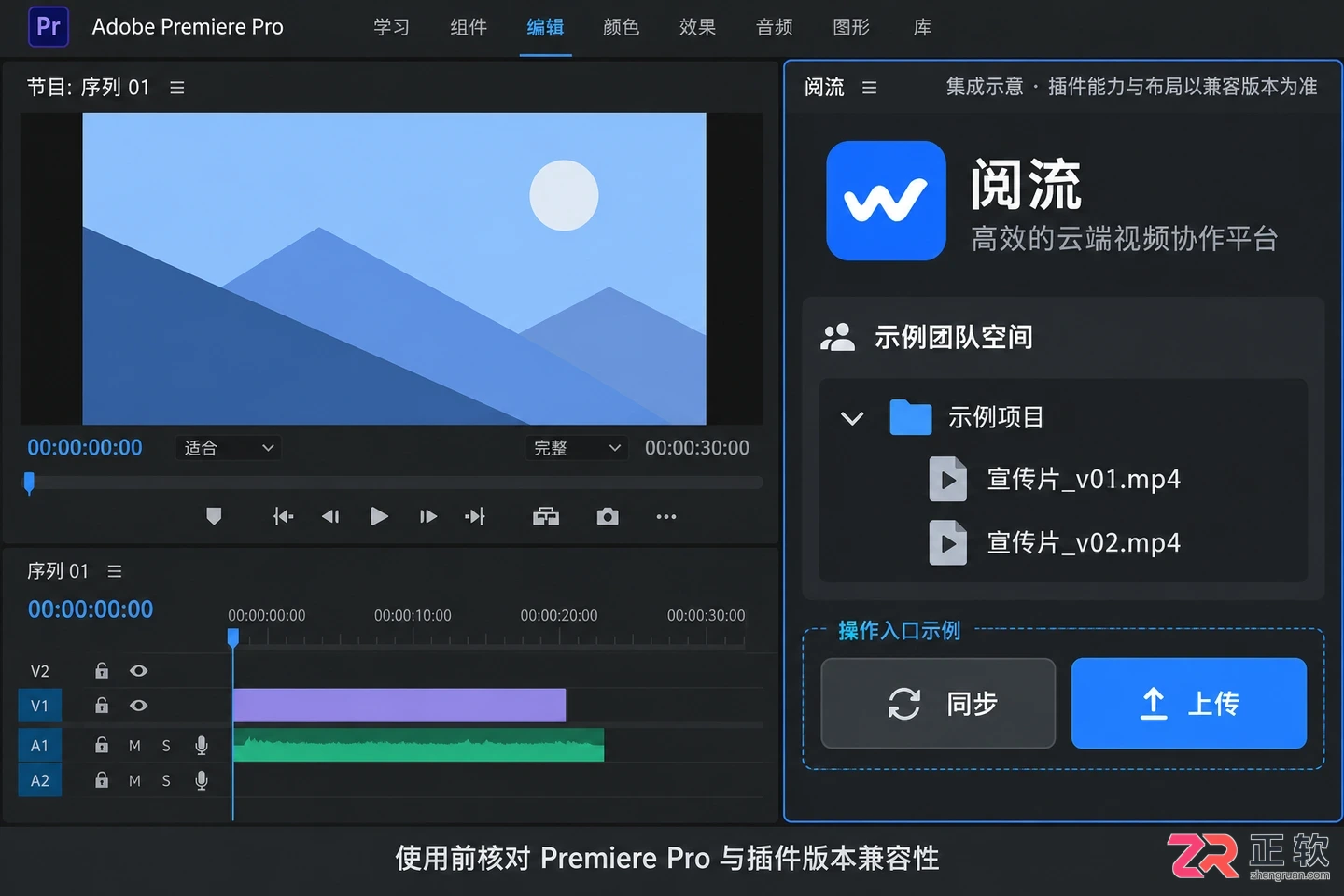Add a marker in the program monitor

pyautogui.click(x=214, y=516)
